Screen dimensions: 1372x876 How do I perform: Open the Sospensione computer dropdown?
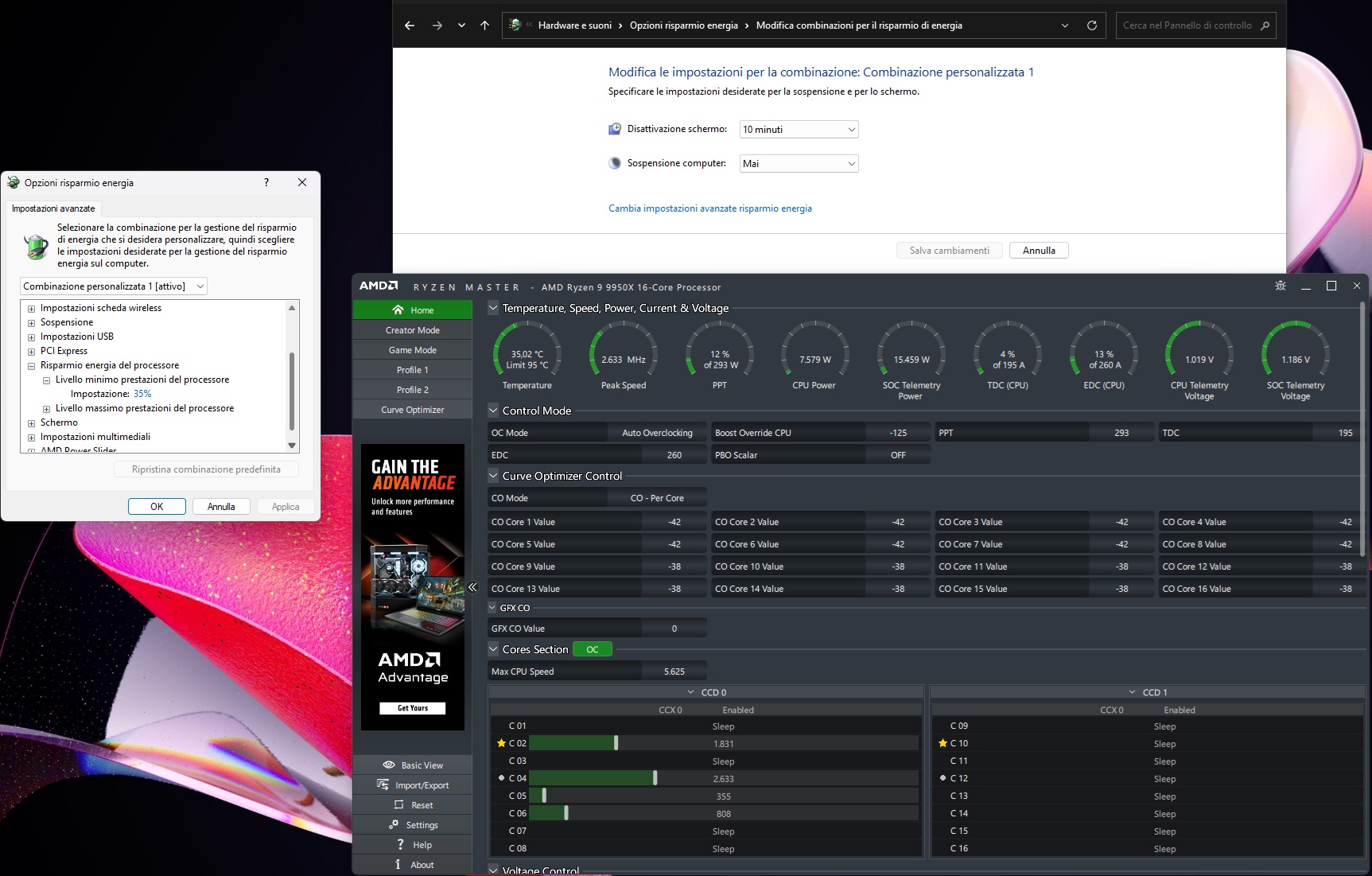799,164
